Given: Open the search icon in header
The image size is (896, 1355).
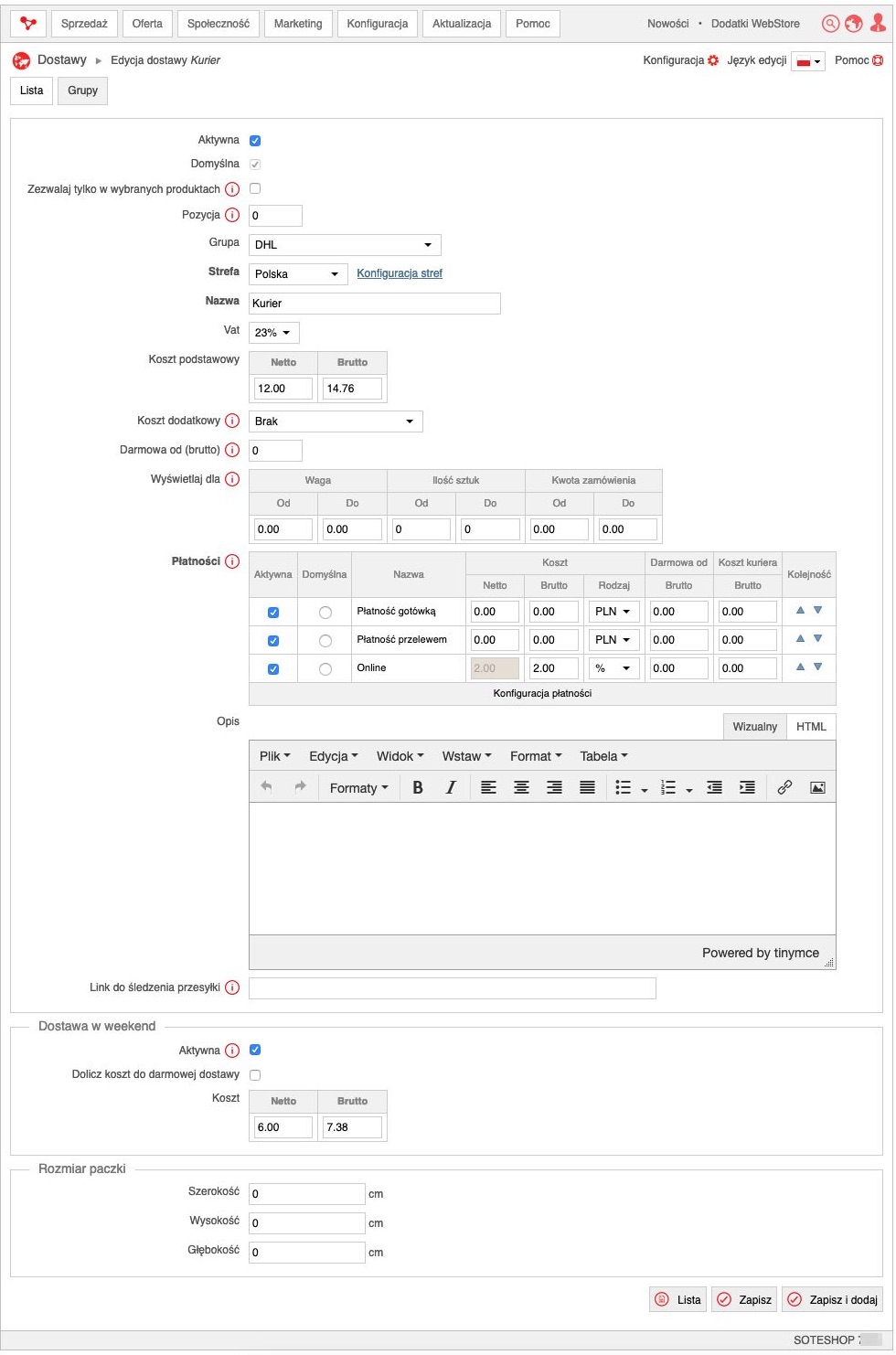Looking at the screenshot, I should coord(830,24).
